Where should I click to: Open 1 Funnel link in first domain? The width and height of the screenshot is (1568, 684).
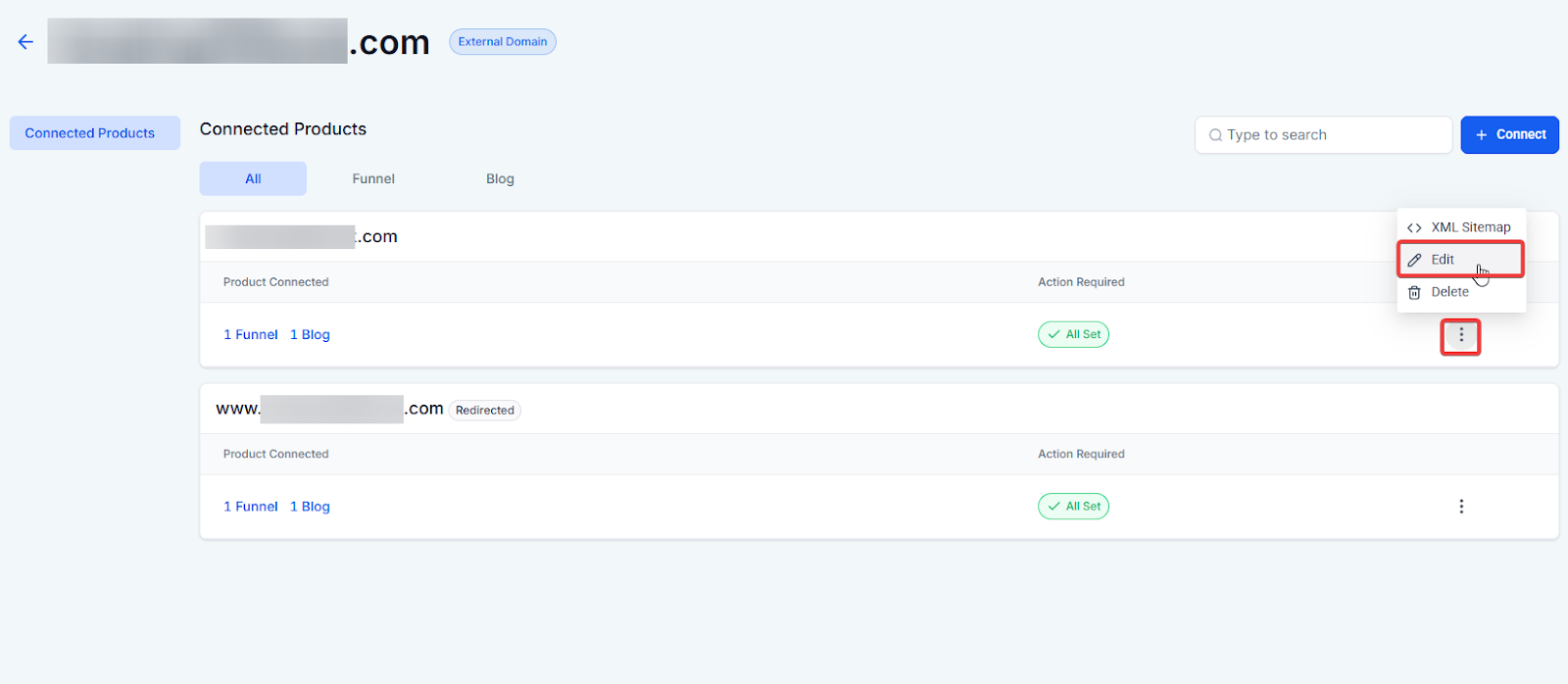coord(251,335)
